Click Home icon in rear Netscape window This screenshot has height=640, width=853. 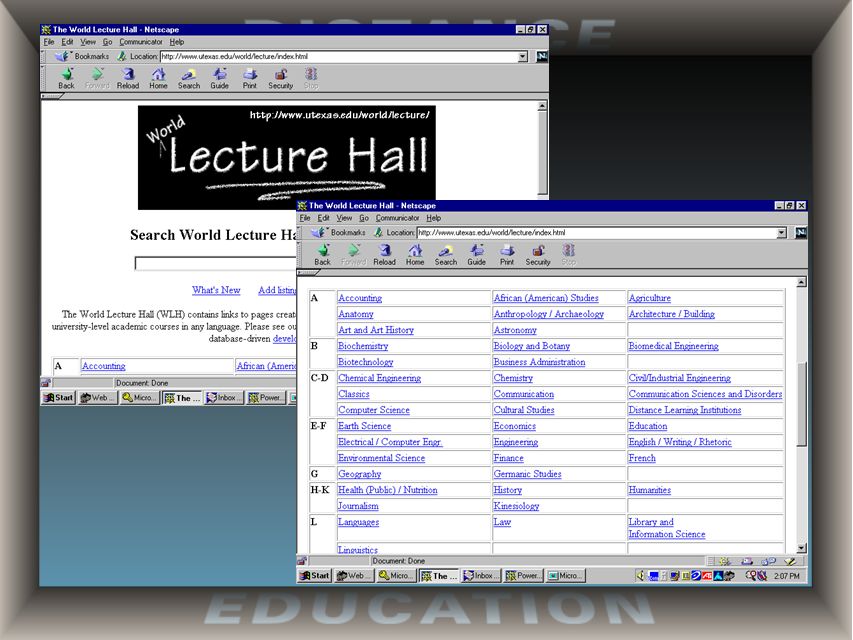coord(158,78)
